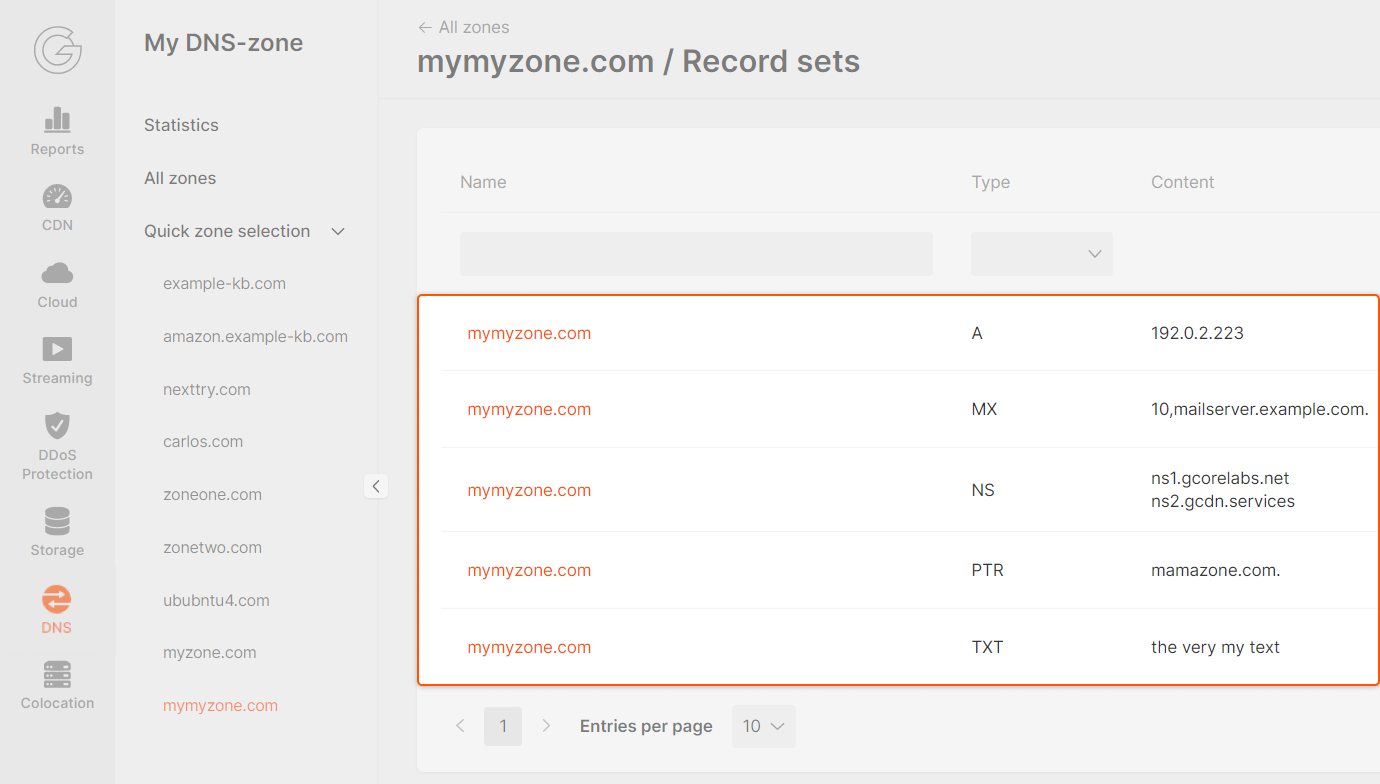Screen dimensions: 1380x784
Task: Open the Reports section icon
Action: (x=57, y=120)
